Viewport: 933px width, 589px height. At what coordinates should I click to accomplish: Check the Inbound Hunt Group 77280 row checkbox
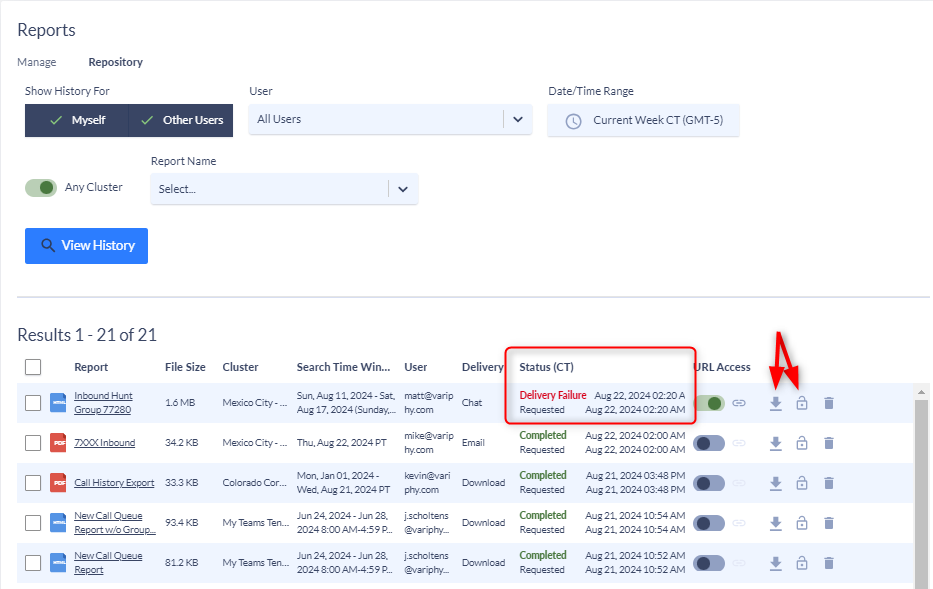[x=33, y=403]
